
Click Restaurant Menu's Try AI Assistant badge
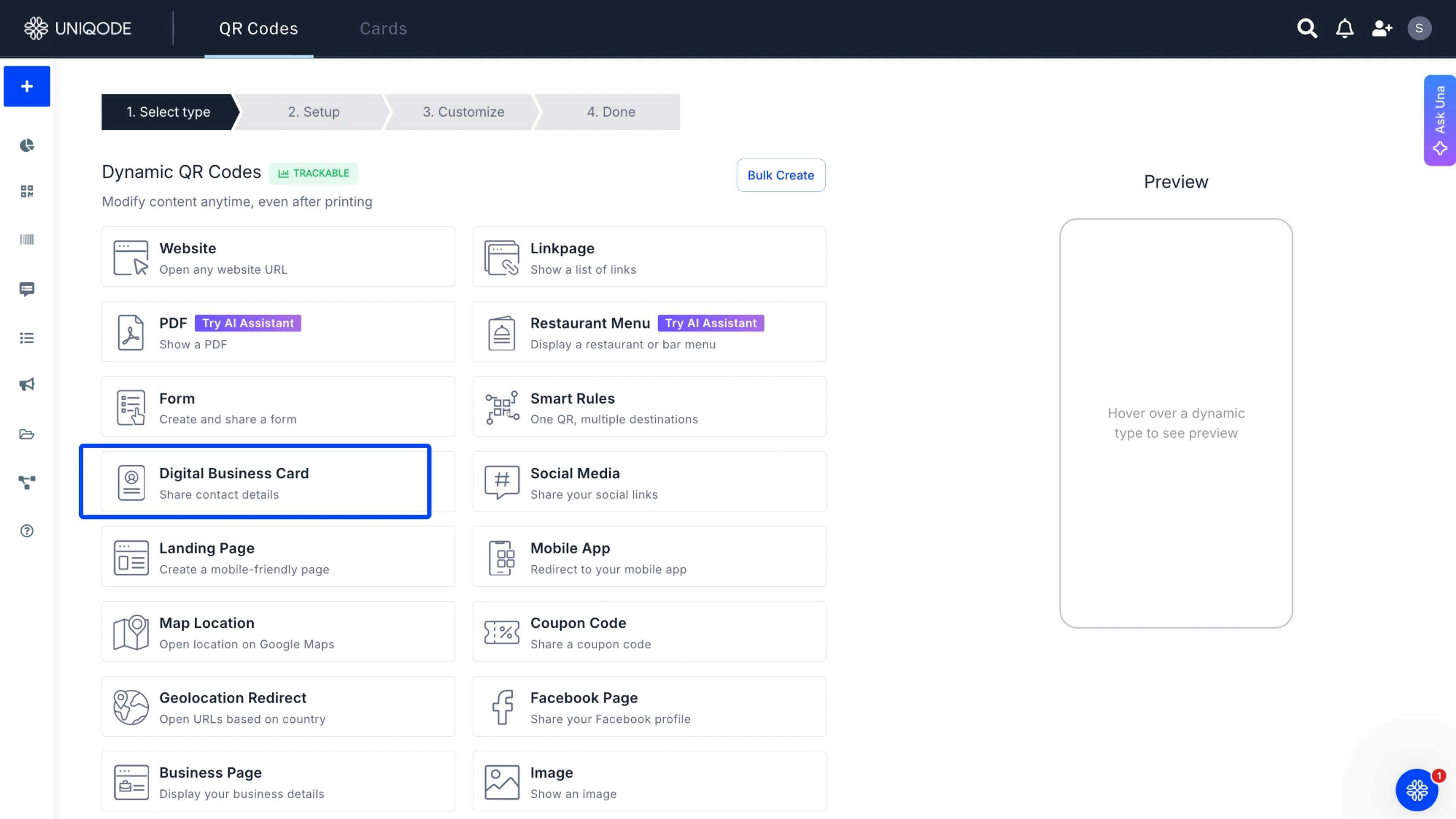point(711,323)
